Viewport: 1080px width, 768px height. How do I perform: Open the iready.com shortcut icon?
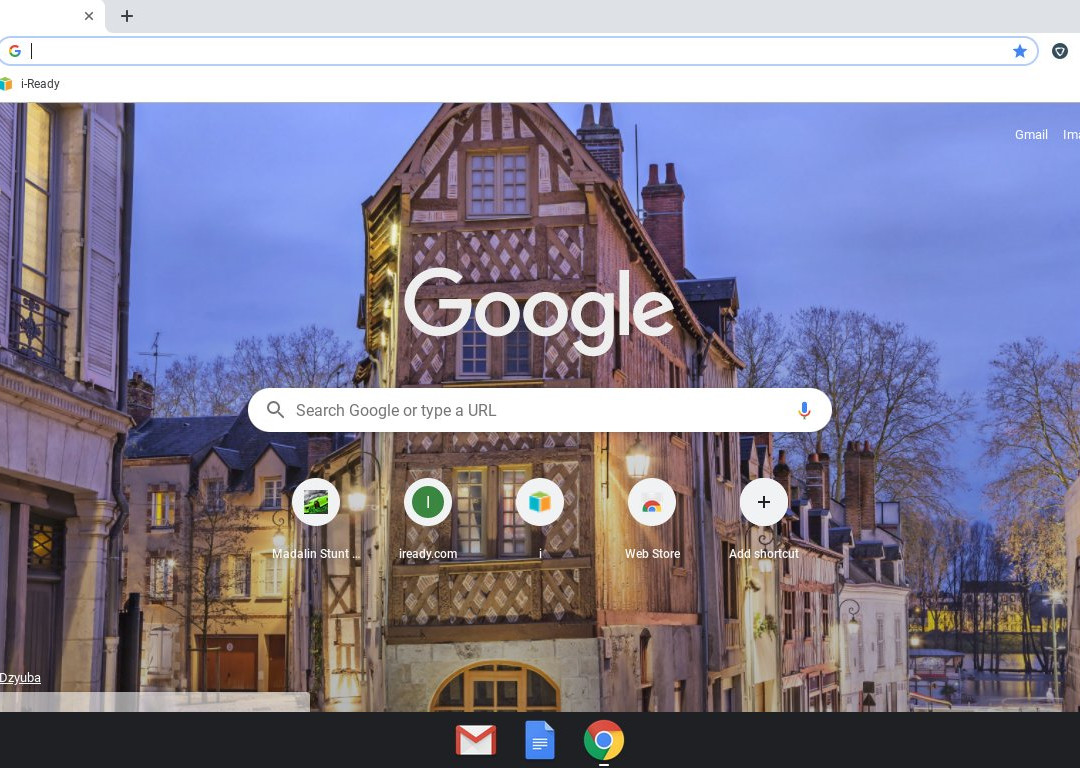tap(428, 502)
